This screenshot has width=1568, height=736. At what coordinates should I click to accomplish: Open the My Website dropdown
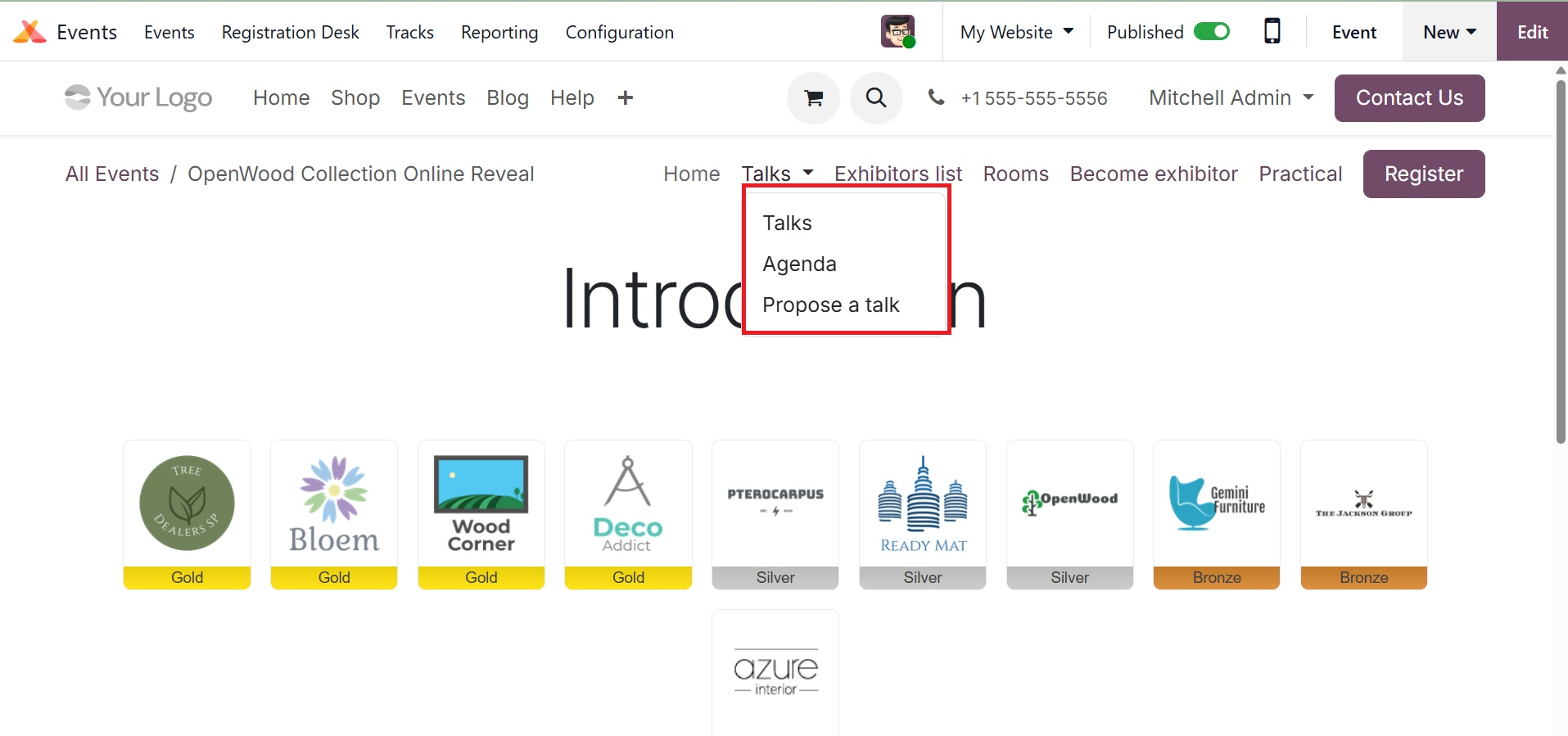tap(1016, 32)
